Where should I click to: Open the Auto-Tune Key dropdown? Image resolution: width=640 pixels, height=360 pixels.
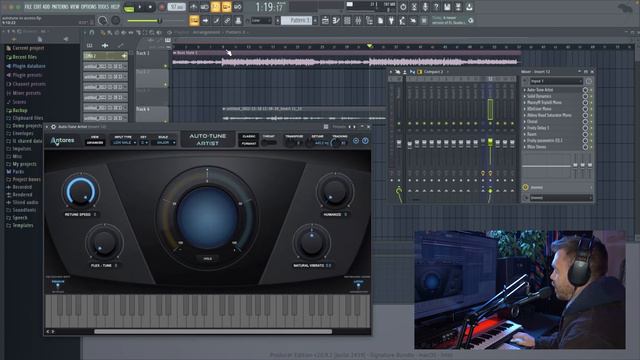coord(144,142)
